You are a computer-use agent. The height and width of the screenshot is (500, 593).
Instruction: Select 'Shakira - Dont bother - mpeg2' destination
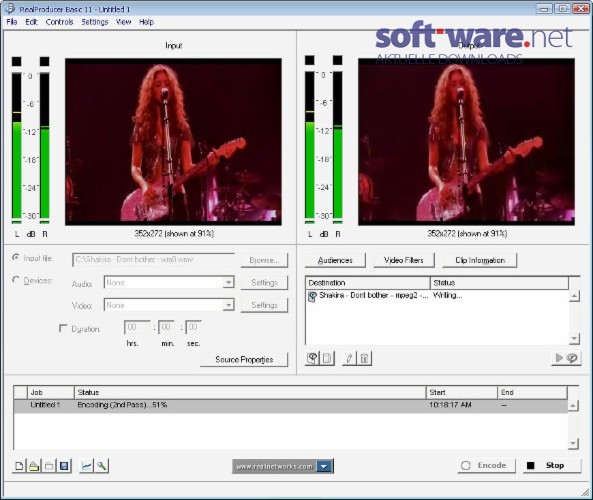pyautogui.click(x=373, y=295)
